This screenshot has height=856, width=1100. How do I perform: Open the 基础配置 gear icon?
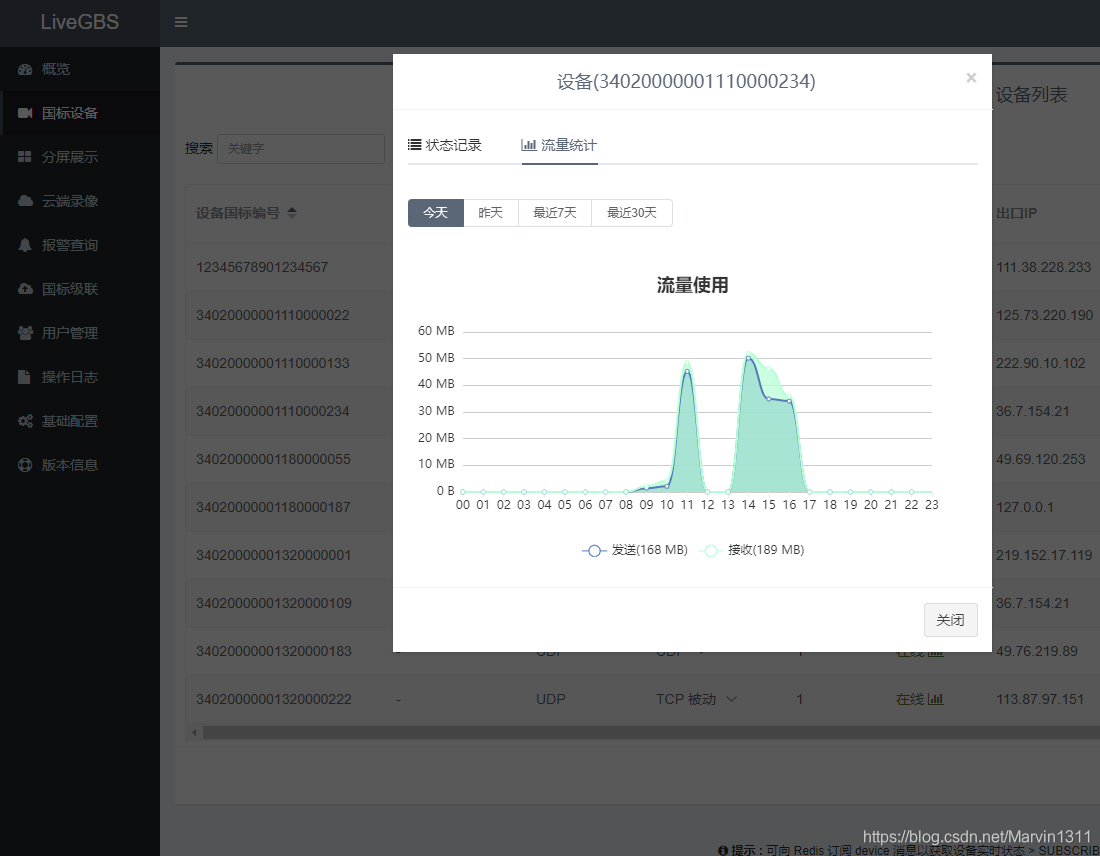coord(23,420)
